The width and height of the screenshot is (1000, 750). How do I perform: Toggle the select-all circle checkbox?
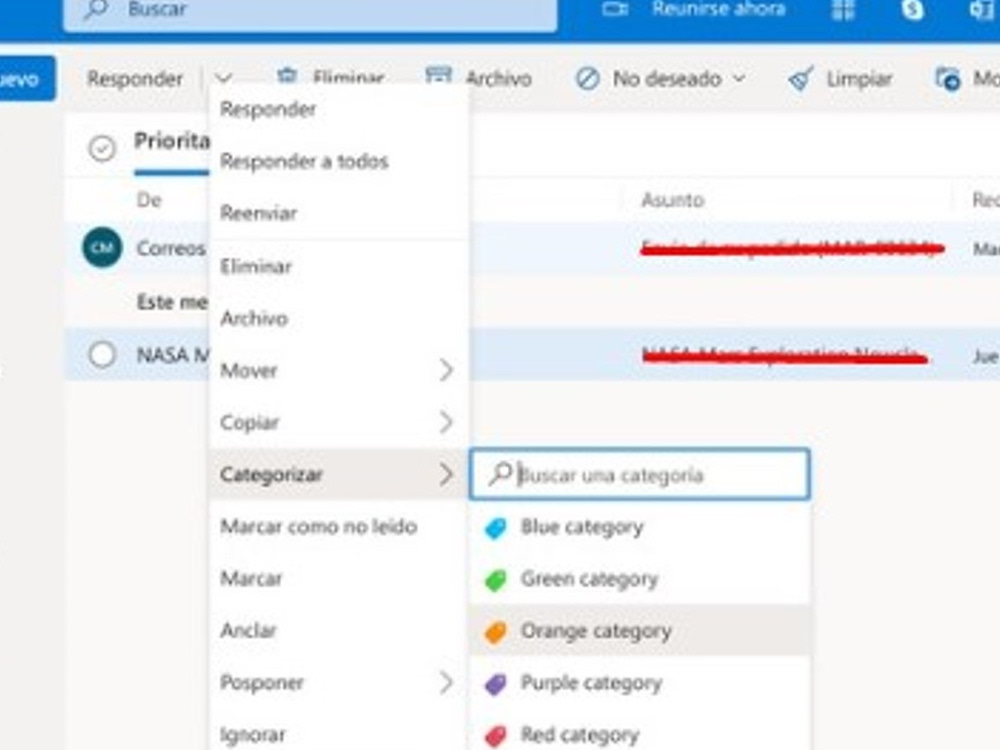pyautogui.click(x=102, y=149)
